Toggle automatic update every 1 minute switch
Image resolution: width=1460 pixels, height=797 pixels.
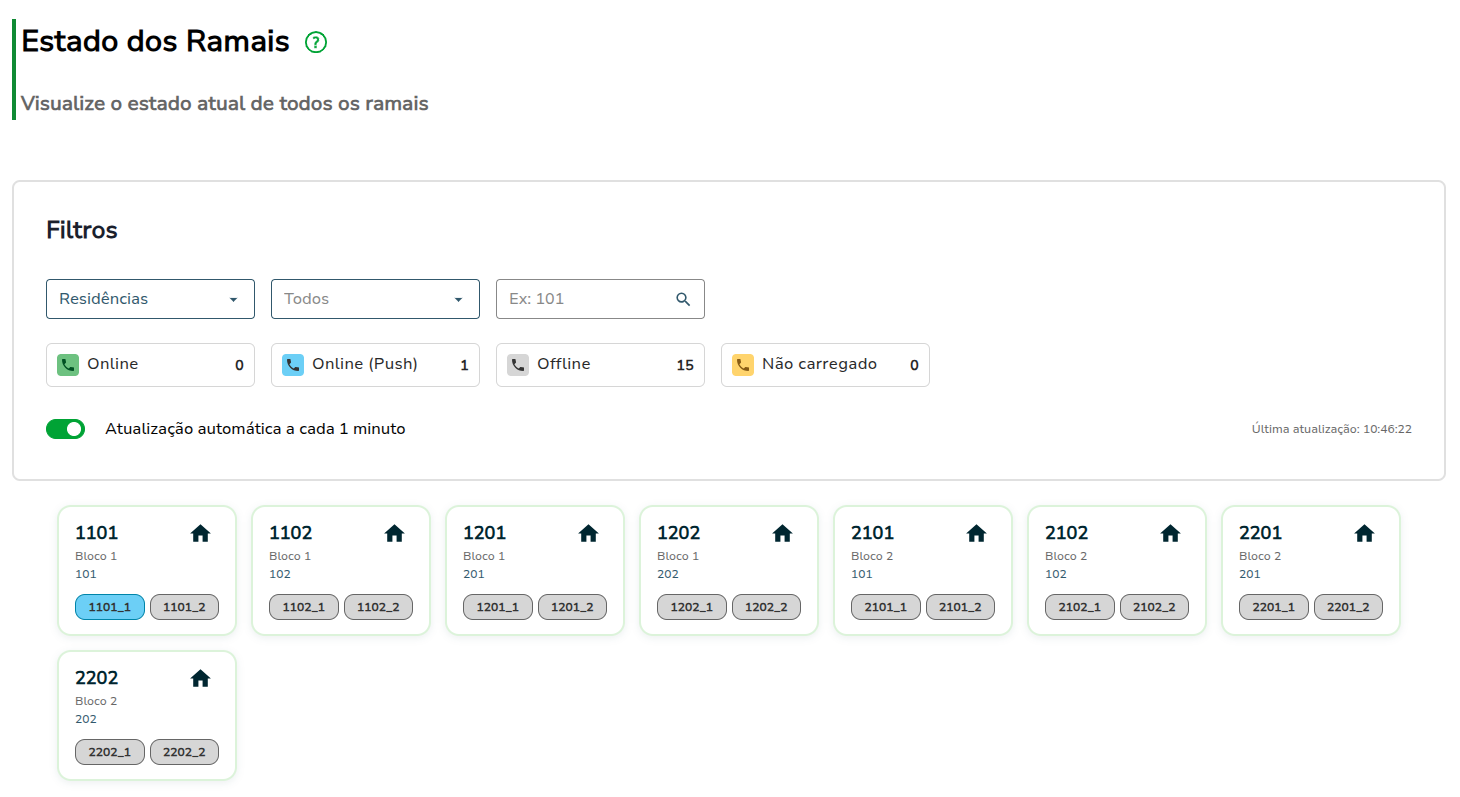click(x=66, y=429)
